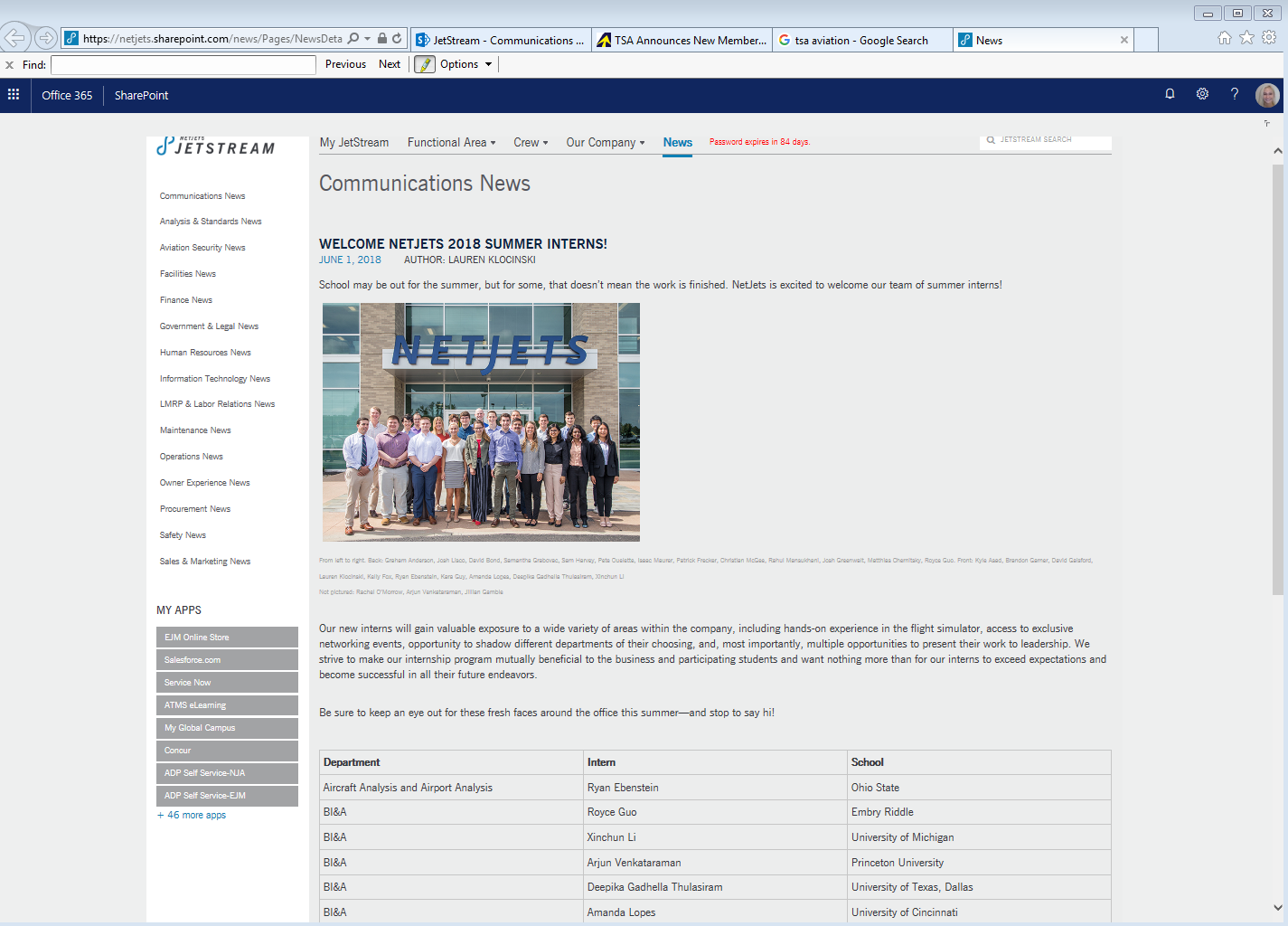The height and width of the screenshot is (926, 1288).
Task: Click the NetJets JetStream logo
Action: tap(216, 146)
